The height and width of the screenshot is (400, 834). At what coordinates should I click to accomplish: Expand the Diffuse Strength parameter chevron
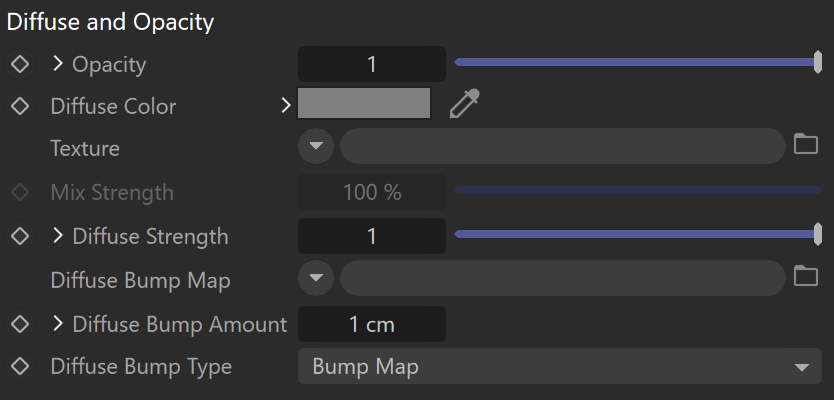click(x=58, y=235)
